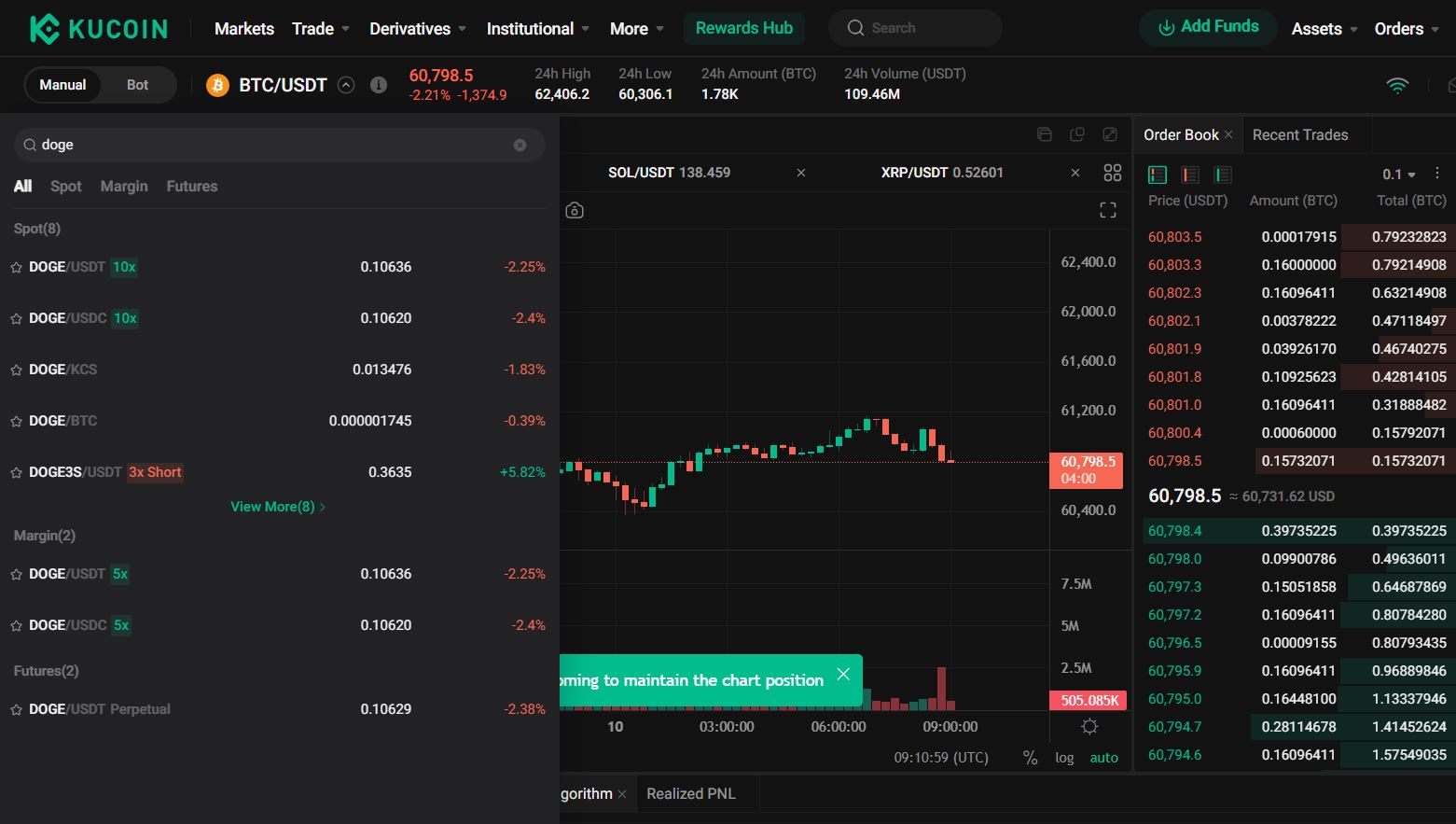Open order book 0.1 precision dropdown
Viewport: 1456px width, 824px height.
(1399, 175)
